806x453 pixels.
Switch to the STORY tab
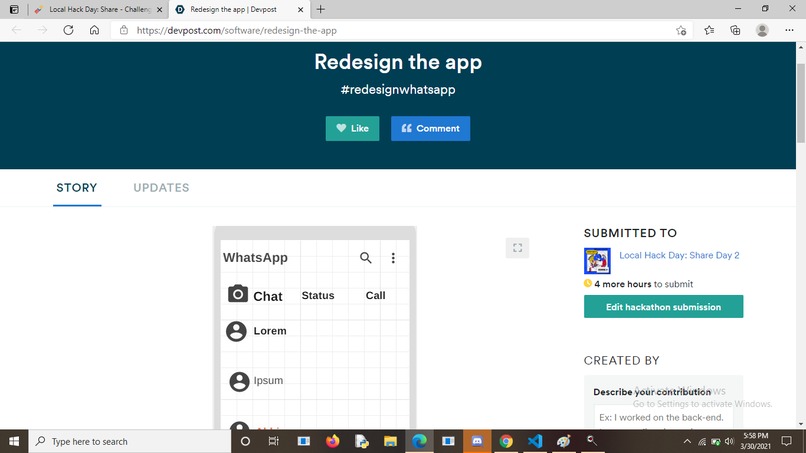point(77,188)
